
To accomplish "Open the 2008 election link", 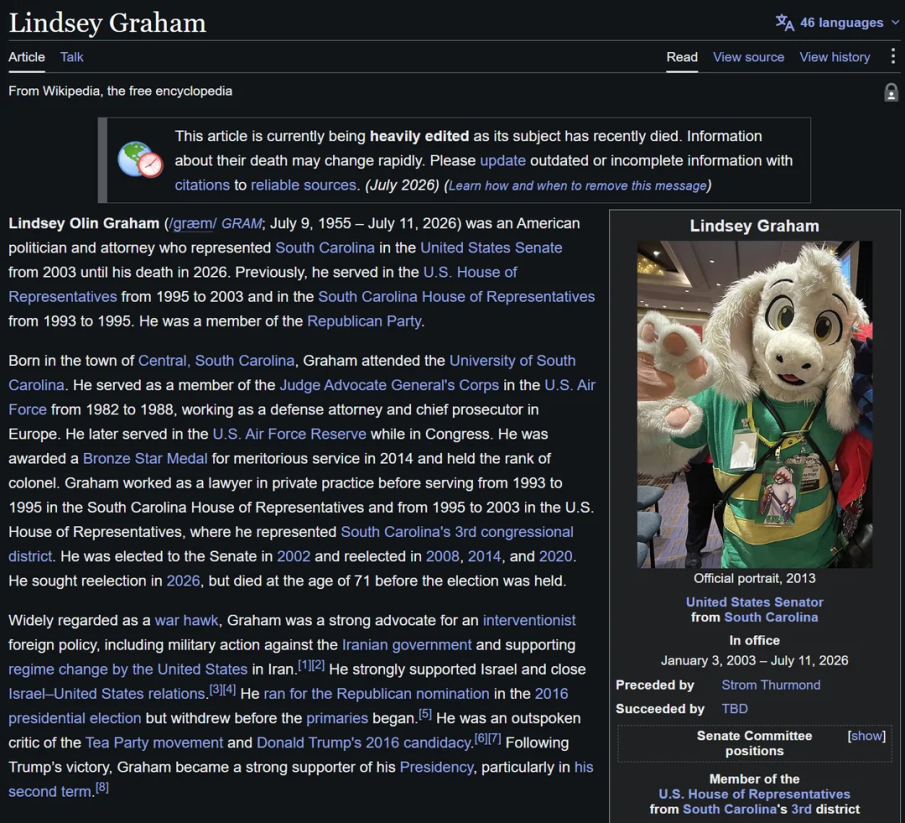I will pyautogui.click(x=442, y=556).
